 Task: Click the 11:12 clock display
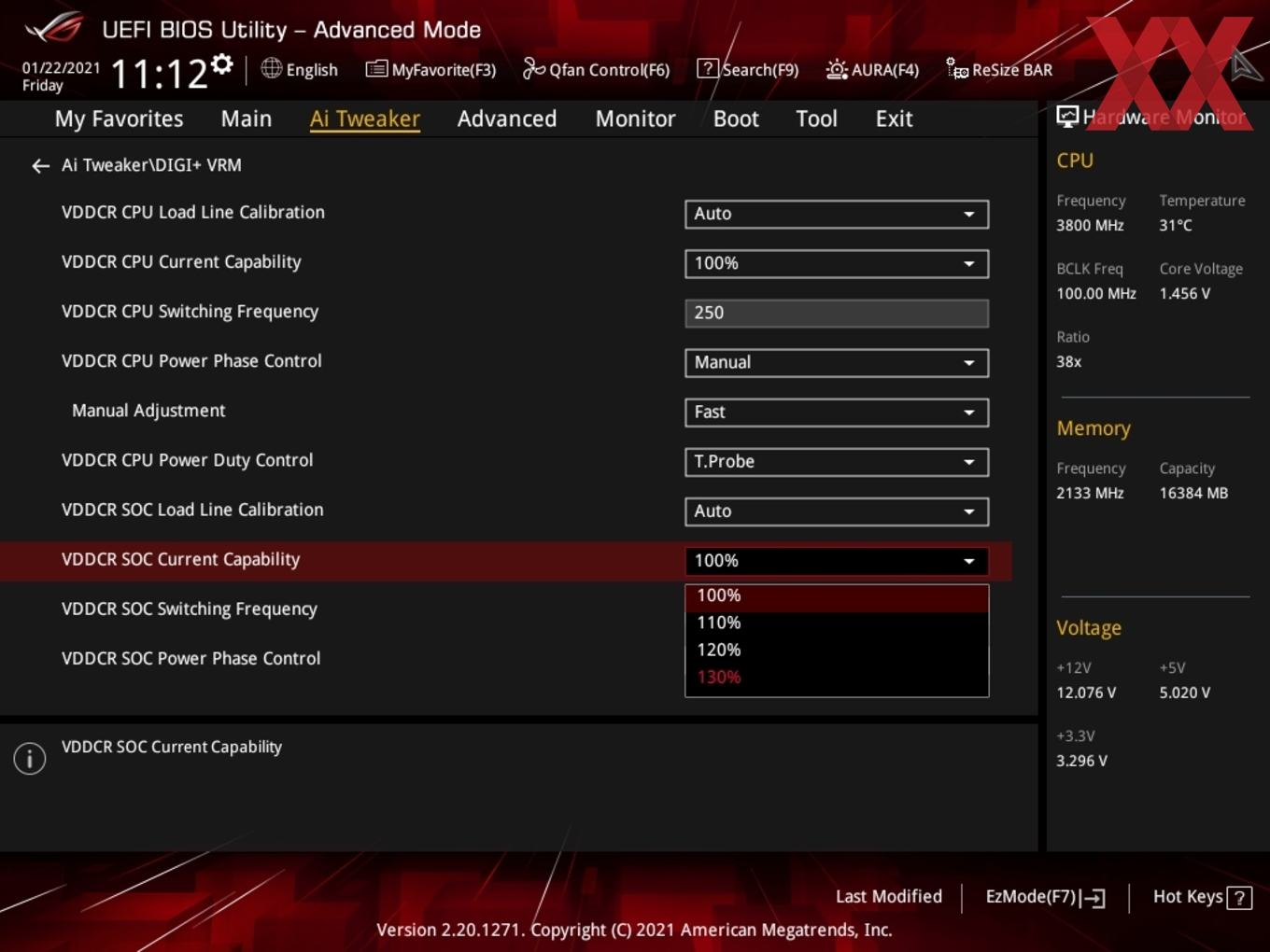159,73
